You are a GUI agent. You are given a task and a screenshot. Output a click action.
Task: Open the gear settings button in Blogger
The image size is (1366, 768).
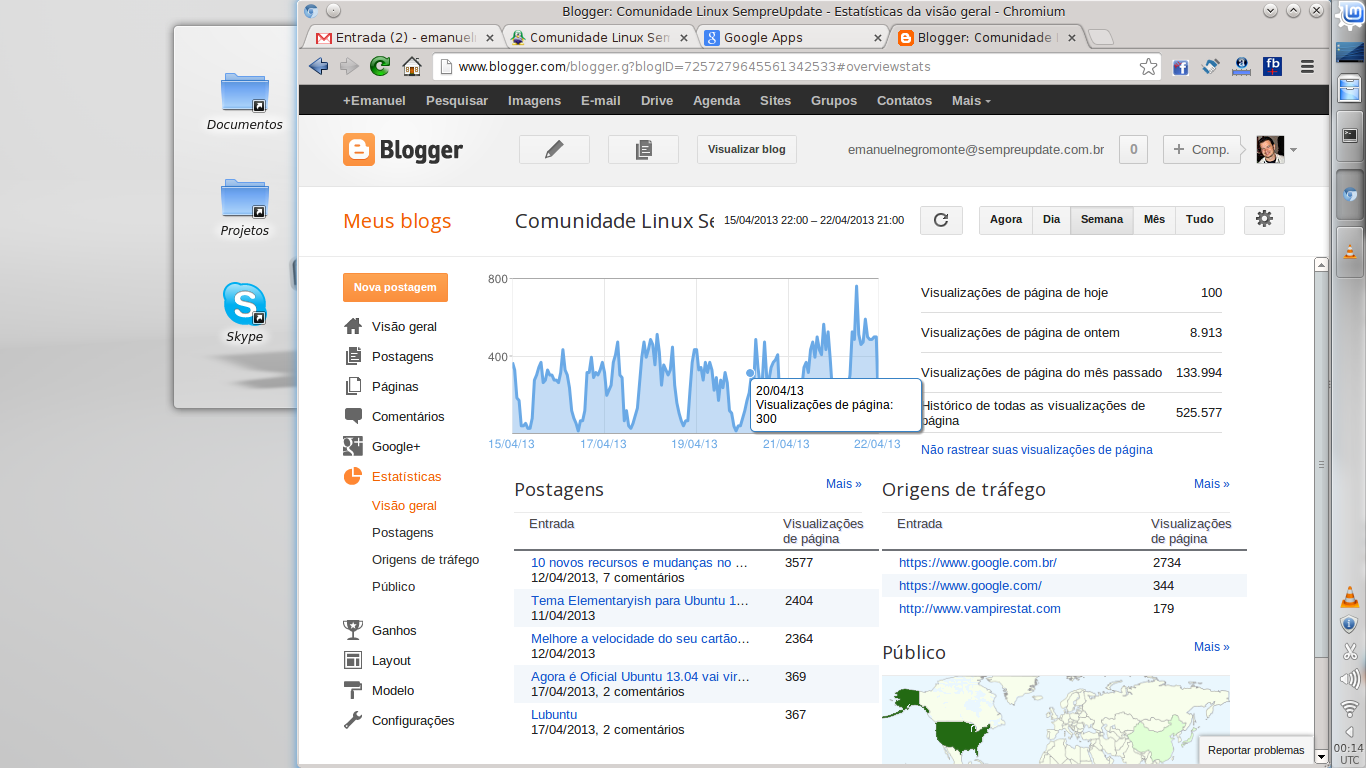(1264, 220)
